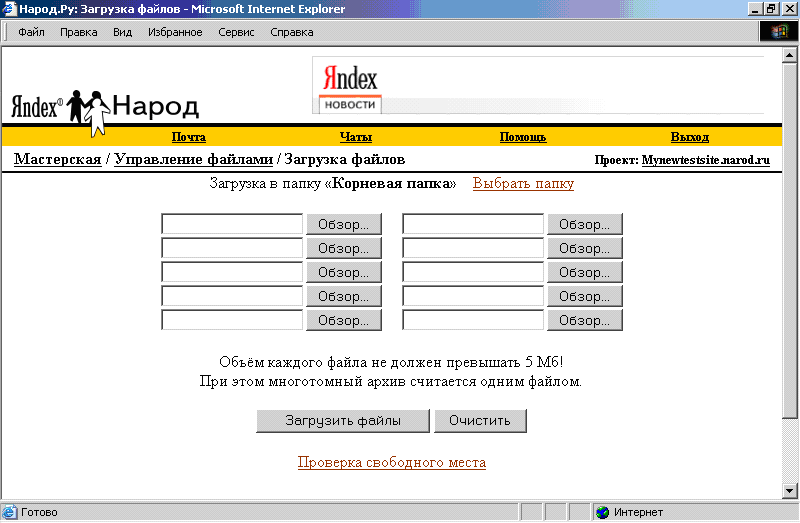Click Обзор for the third right field
The height and width of the screenshot is (523, 800).
pos(585,272)
